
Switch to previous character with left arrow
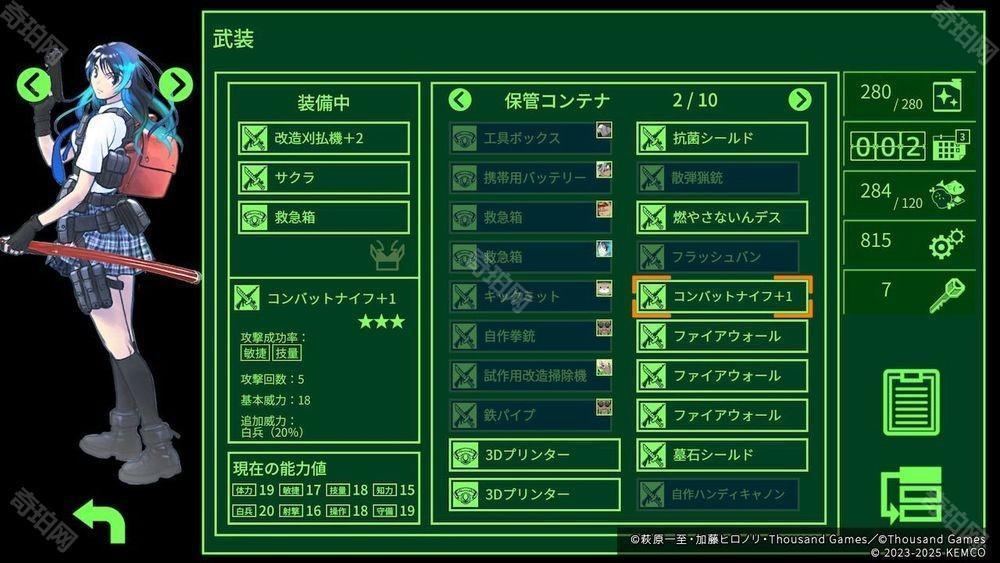(x=34, y=84)
